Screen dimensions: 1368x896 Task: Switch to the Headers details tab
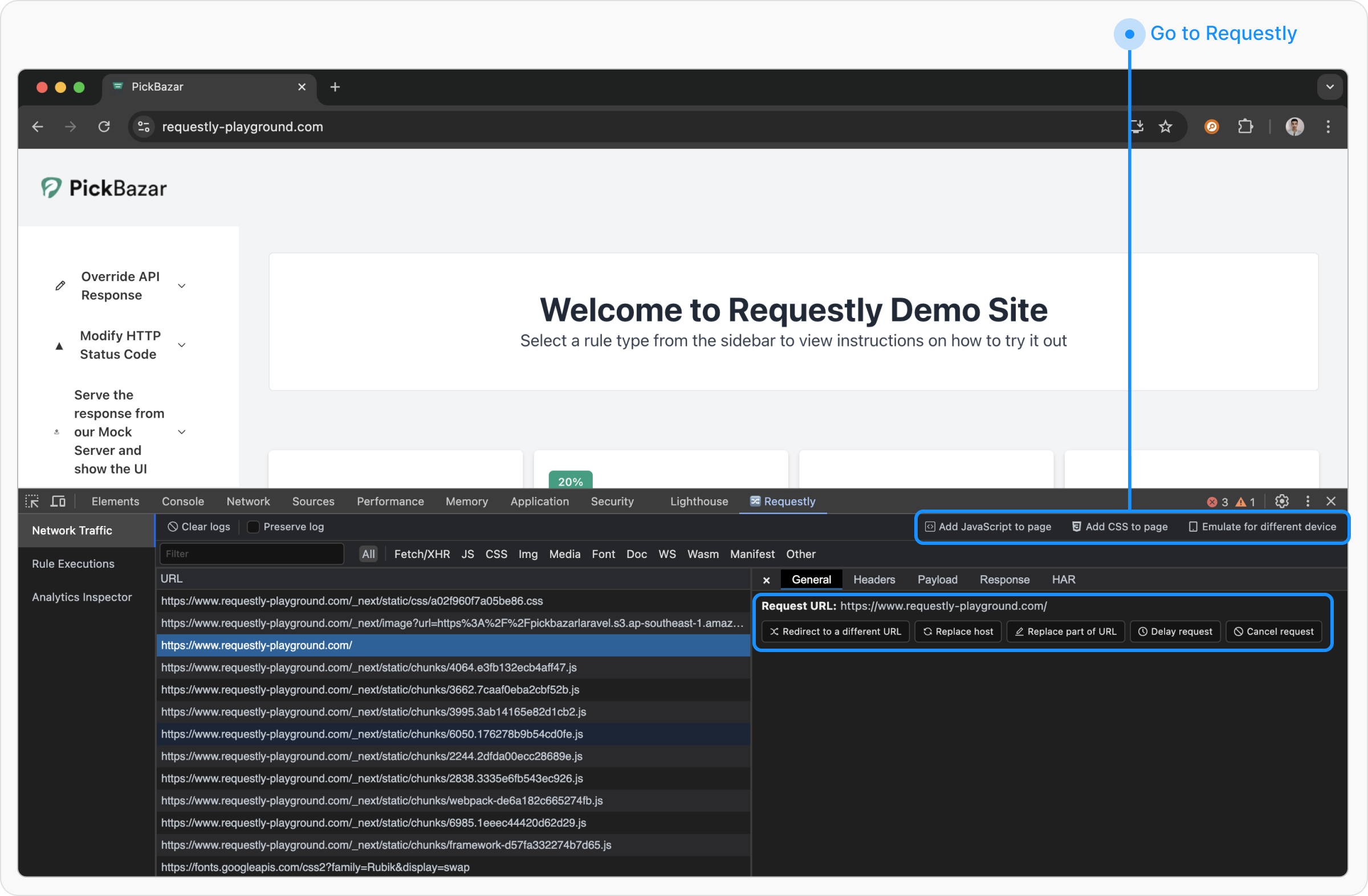[x=874, y=579]
